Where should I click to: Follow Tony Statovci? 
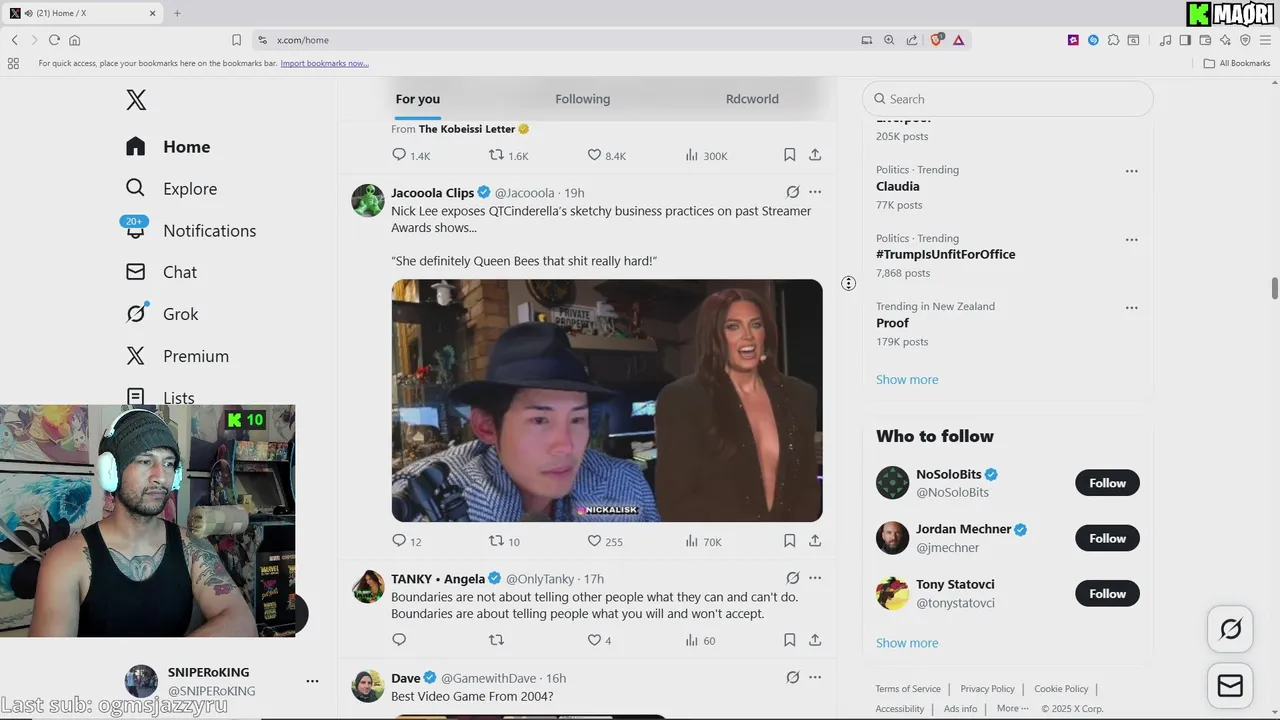(x=1107, y=594)
